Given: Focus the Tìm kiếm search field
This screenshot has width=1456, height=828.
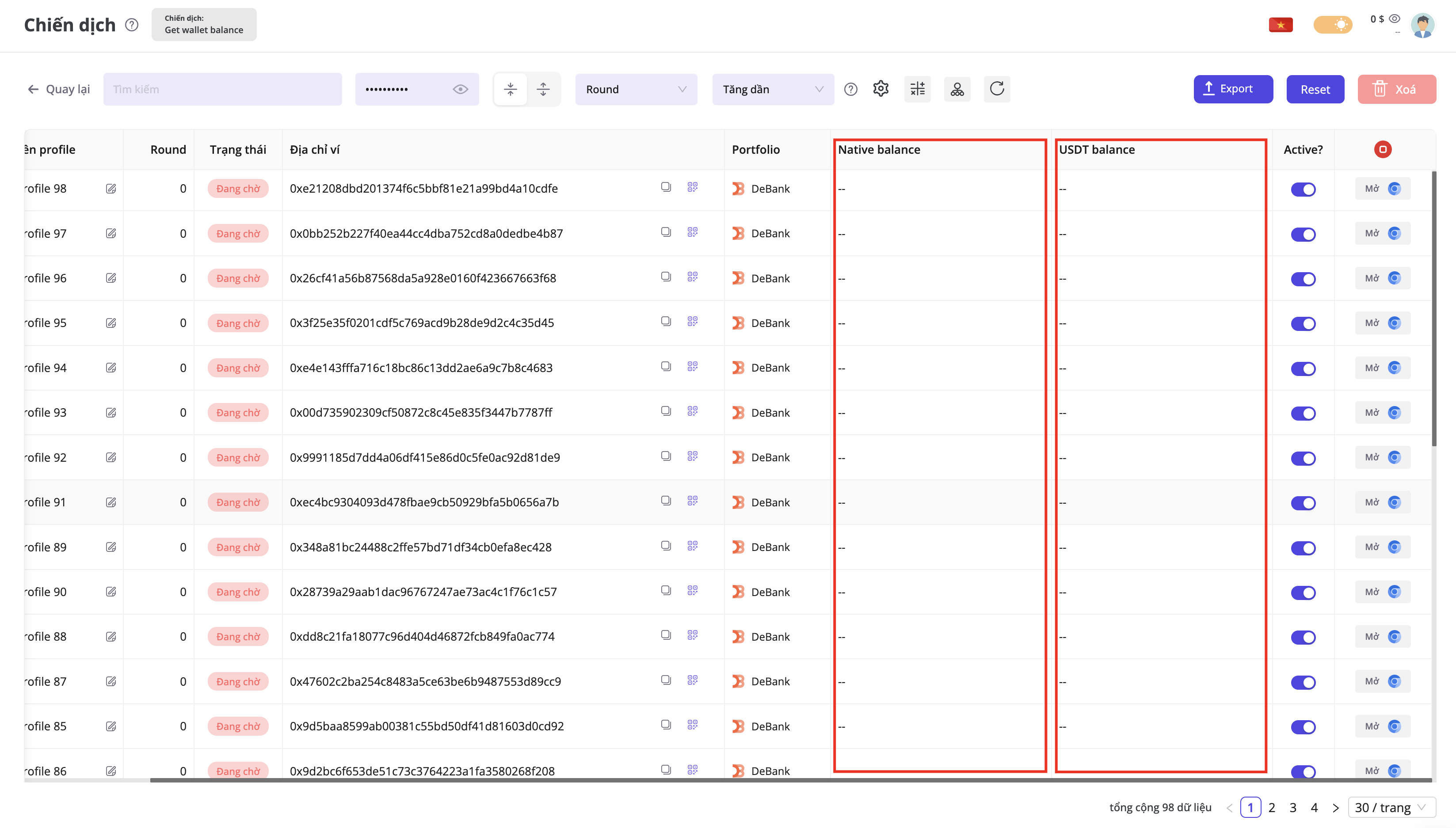Looking at the screenshot, I should pyautogui.click(x=222, y=89).
